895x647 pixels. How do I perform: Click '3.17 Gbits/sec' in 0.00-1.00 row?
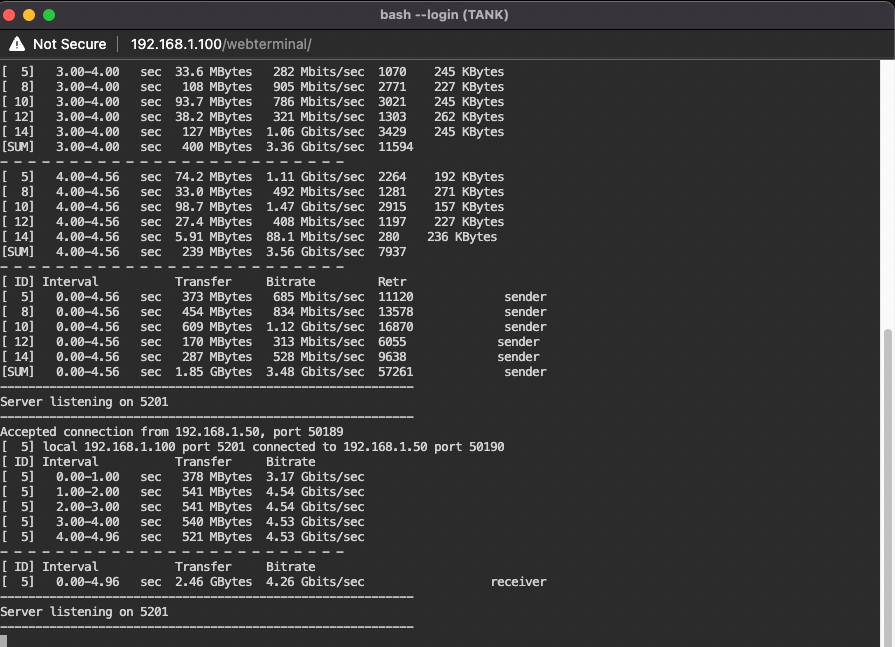315,477
